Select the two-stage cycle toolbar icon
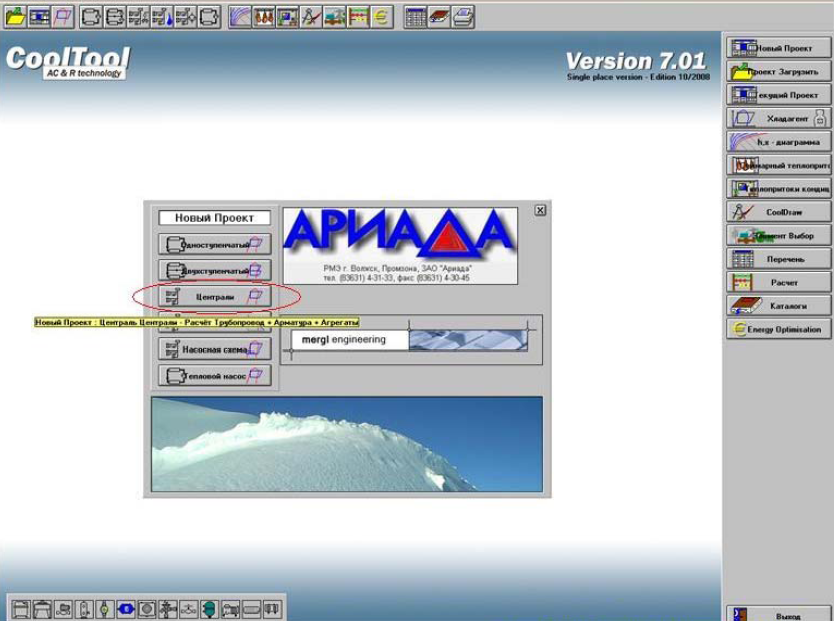This screenshot has width=834, height=621. pos(115,17)
